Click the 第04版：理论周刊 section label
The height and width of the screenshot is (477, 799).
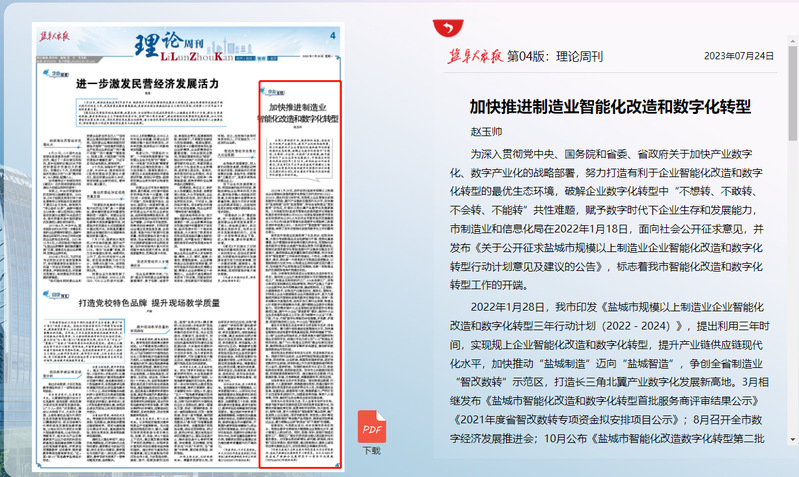click(555, 56)
